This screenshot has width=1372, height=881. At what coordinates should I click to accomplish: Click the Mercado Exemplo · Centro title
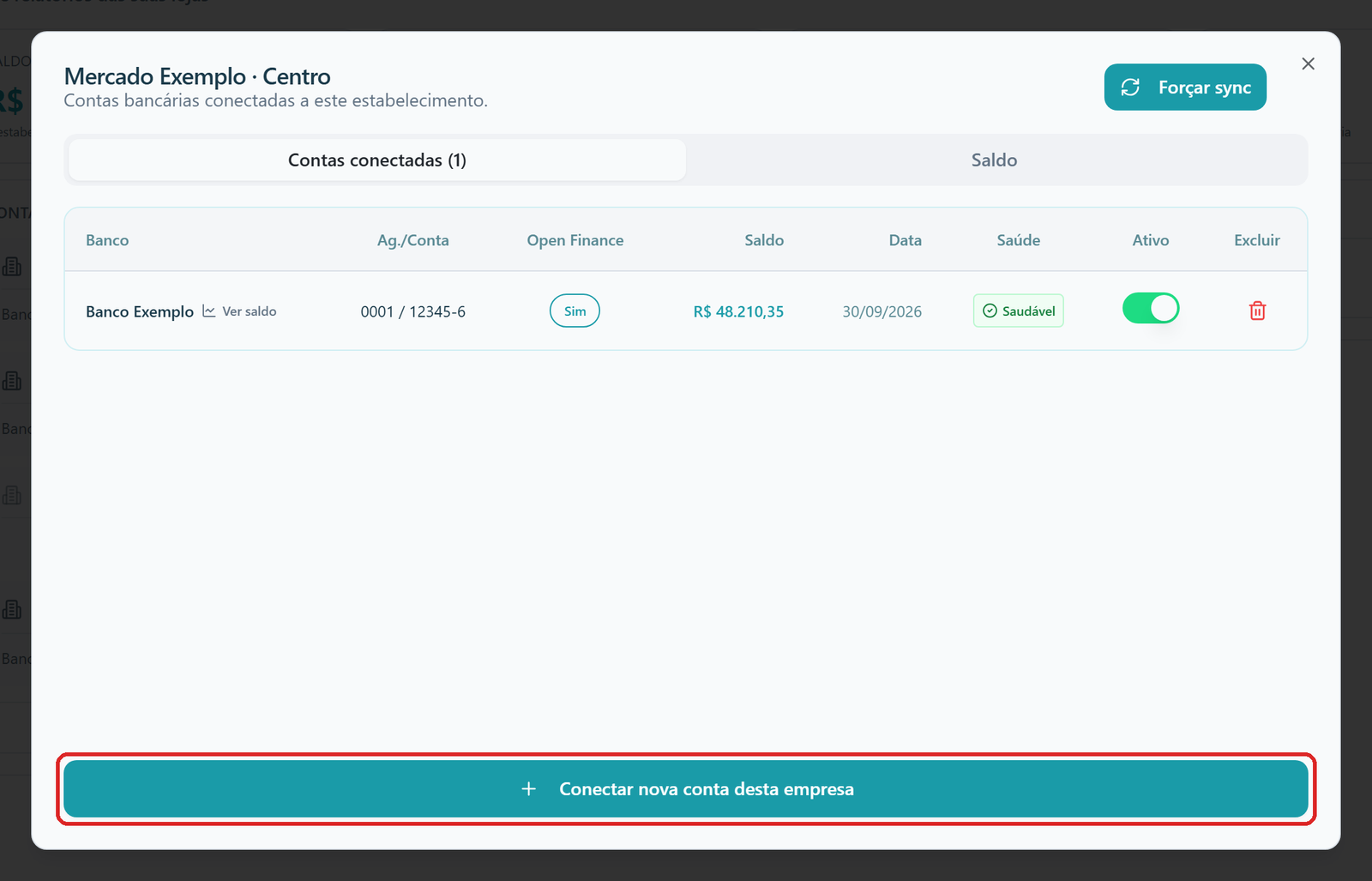[197, 76]
